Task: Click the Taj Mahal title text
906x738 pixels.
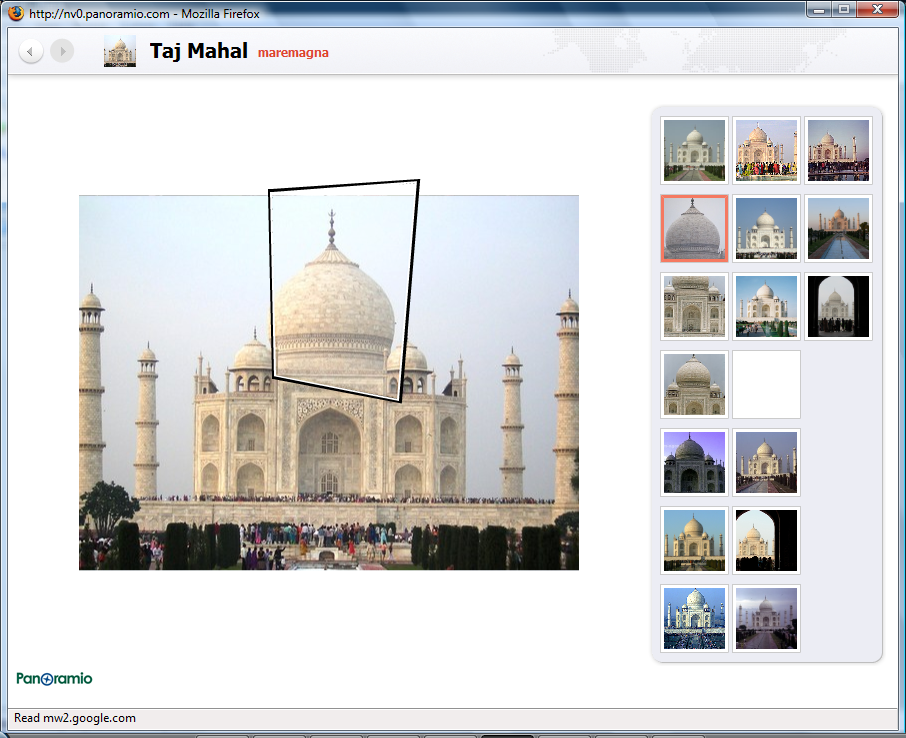Action: pyautogui.click(x=198, y=51)
